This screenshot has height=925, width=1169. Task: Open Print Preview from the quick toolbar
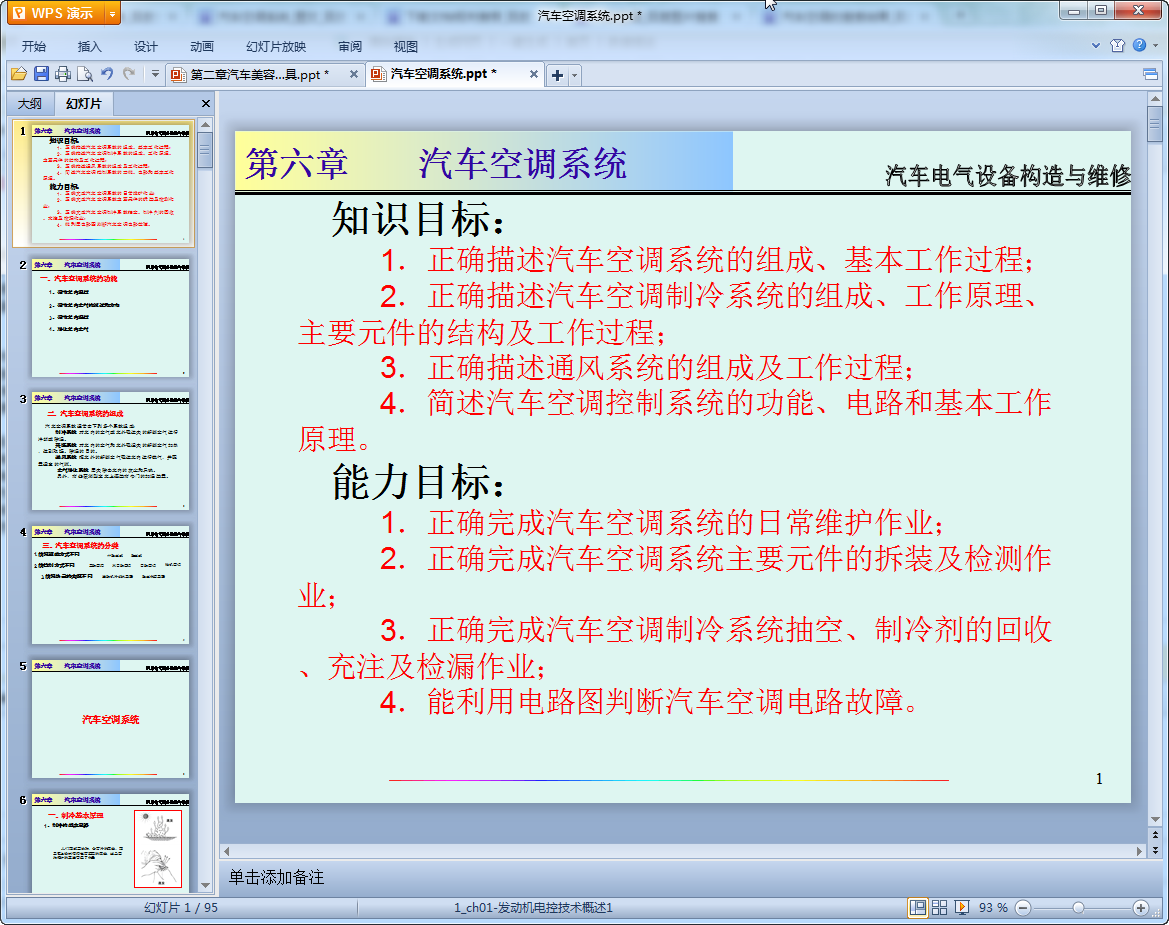click(85, 74)
